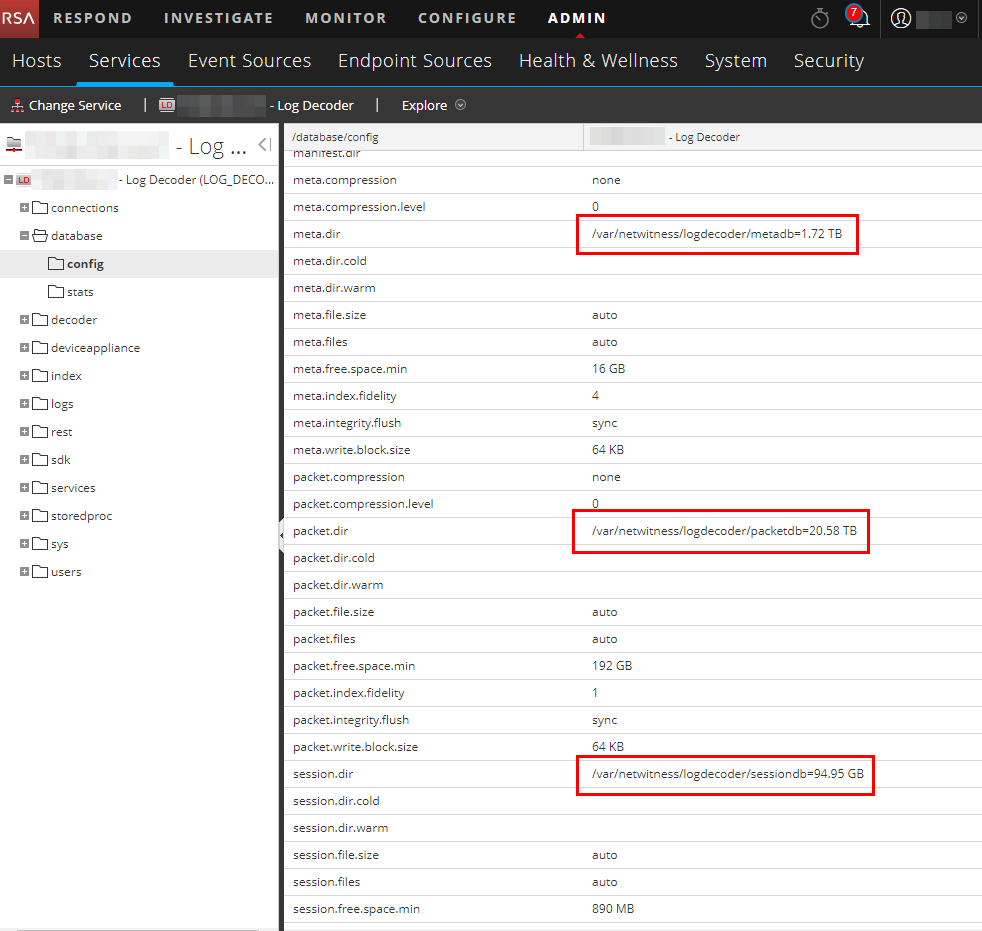Screen dimensions: 982x931
Task: Expand the connections tree node
Action: click(25, 208)
